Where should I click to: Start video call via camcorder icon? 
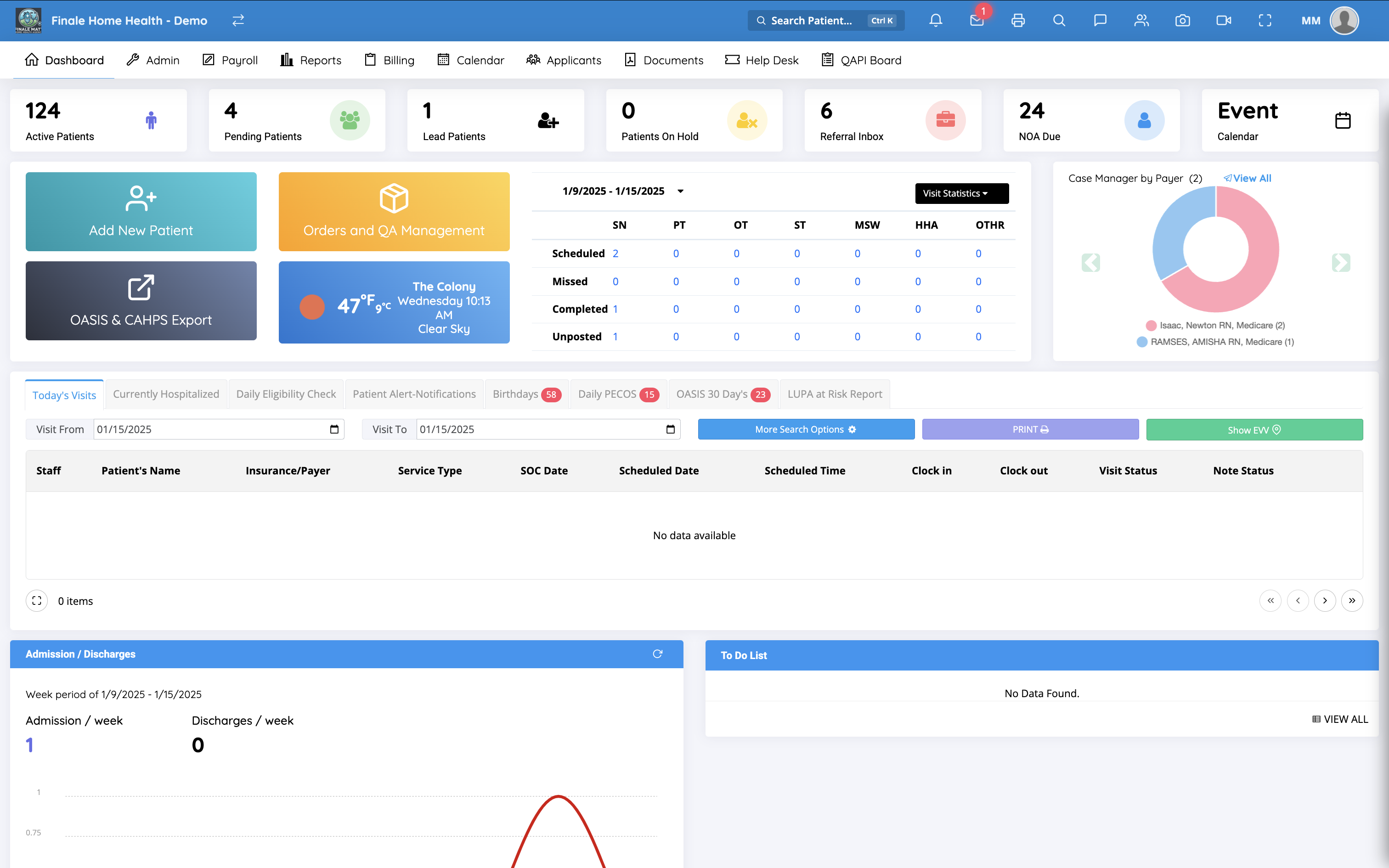point(1224,21)
